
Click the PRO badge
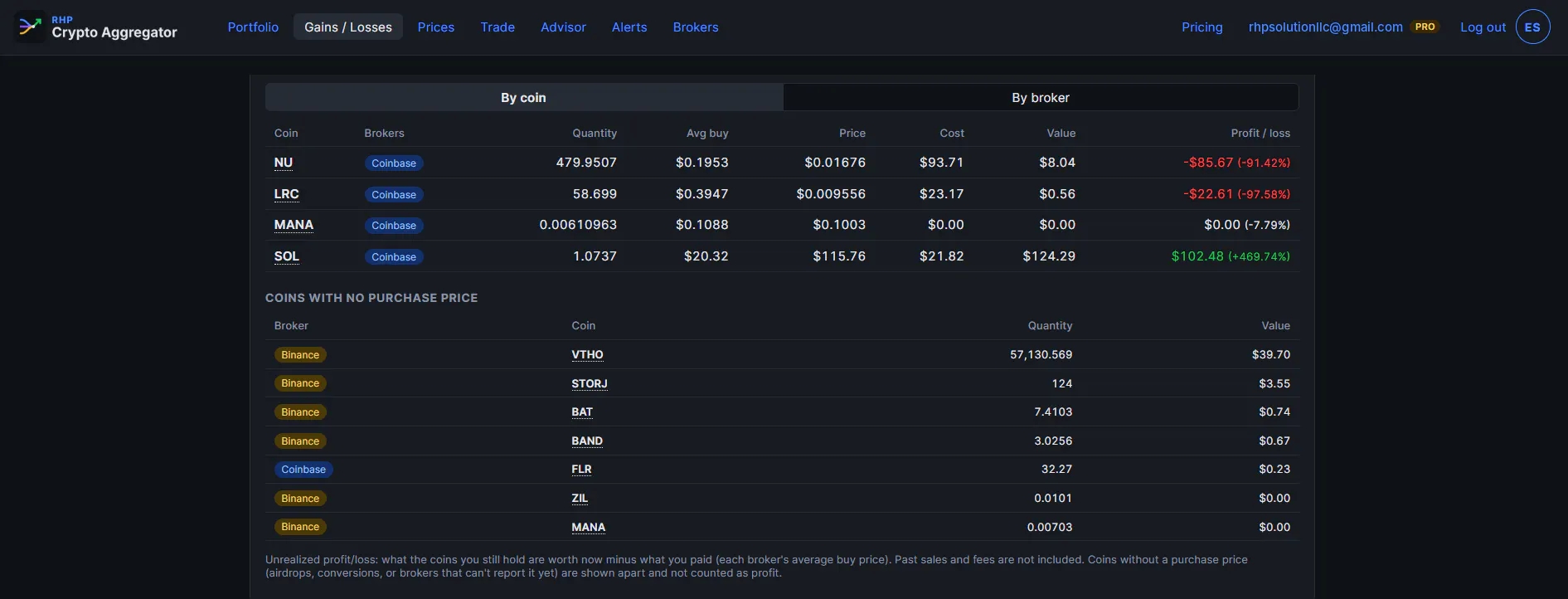tap(1425, 27)
